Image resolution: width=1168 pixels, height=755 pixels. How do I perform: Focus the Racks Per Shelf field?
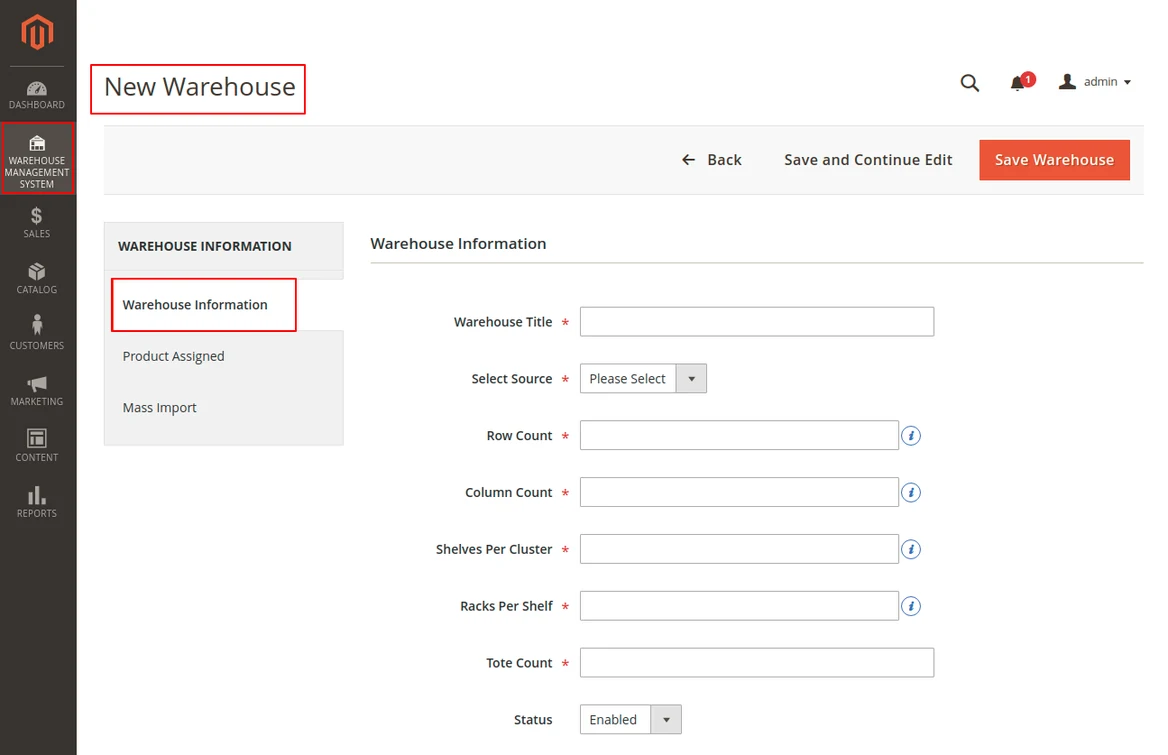739,606
